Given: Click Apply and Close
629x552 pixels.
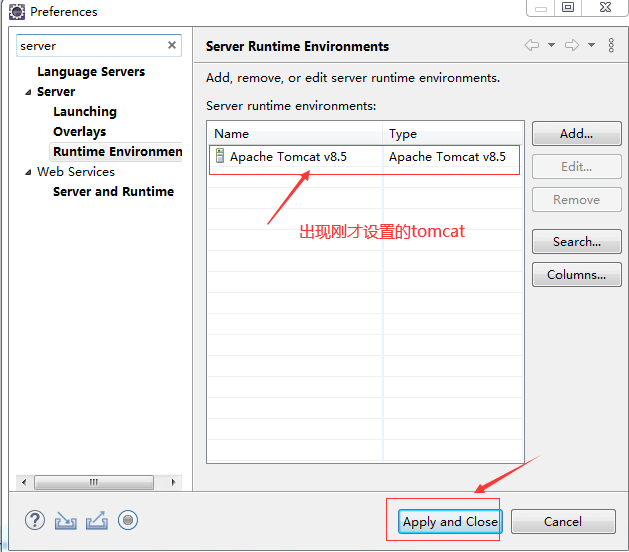Looking at the screenshot, I should [450, 522].
